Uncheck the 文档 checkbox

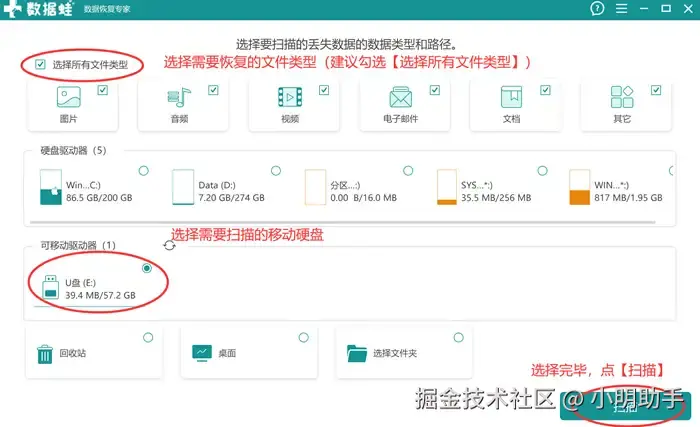click(x=546, y=90)
